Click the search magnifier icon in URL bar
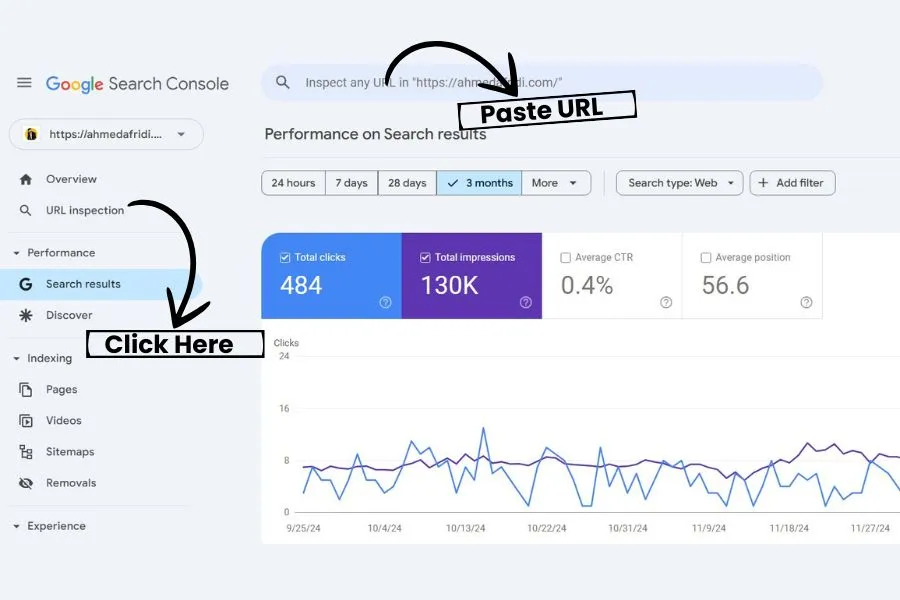 pyautogui.click(x=283, y=83)
